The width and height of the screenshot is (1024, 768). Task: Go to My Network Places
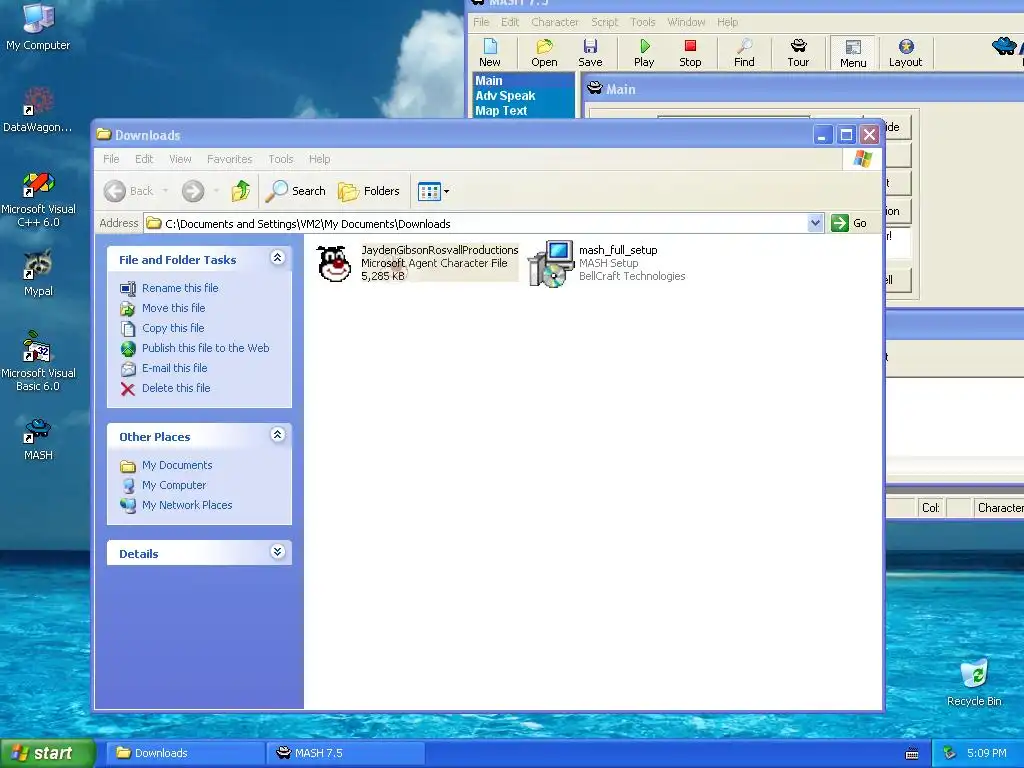[187, 505]
